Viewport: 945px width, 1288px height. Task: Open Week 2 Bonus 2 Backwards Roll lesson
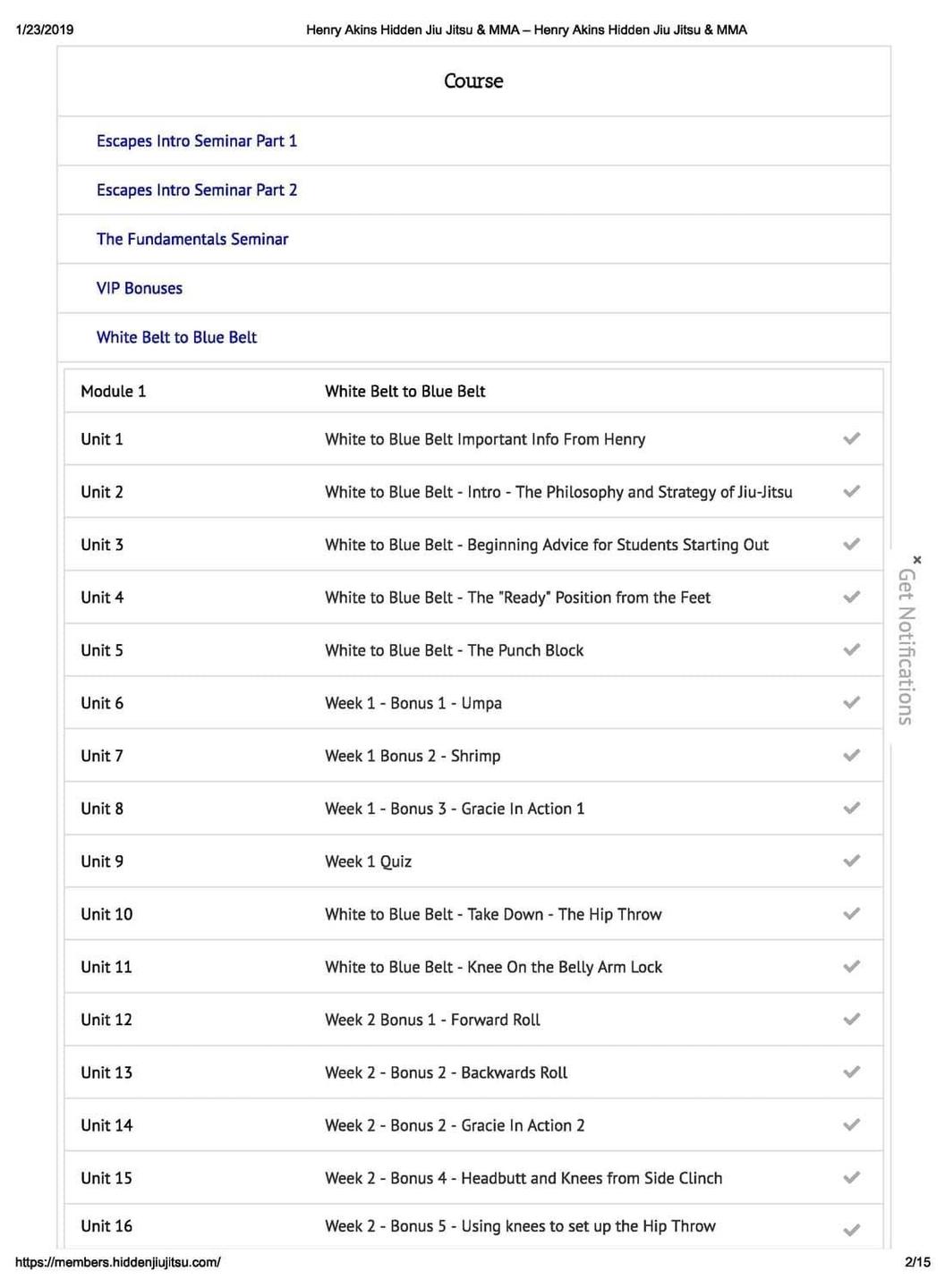pos(446,1072)
